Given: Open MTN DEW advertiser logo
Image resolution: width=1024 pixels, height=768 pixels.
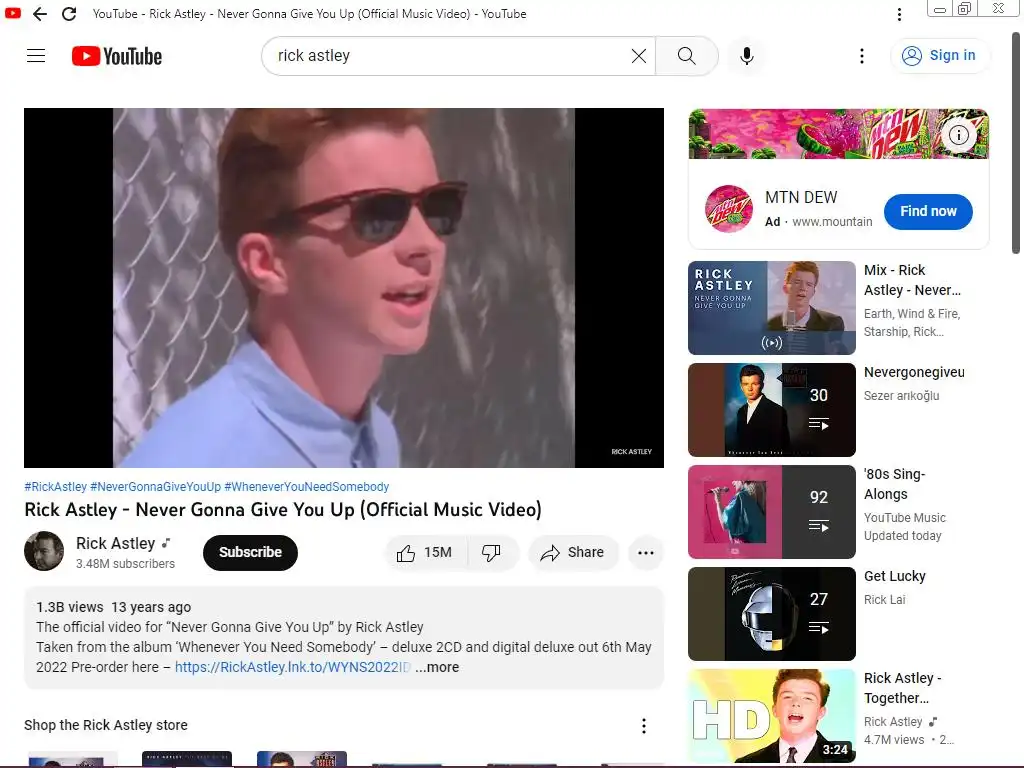Looking at the screenshot, I should point(729,209).
